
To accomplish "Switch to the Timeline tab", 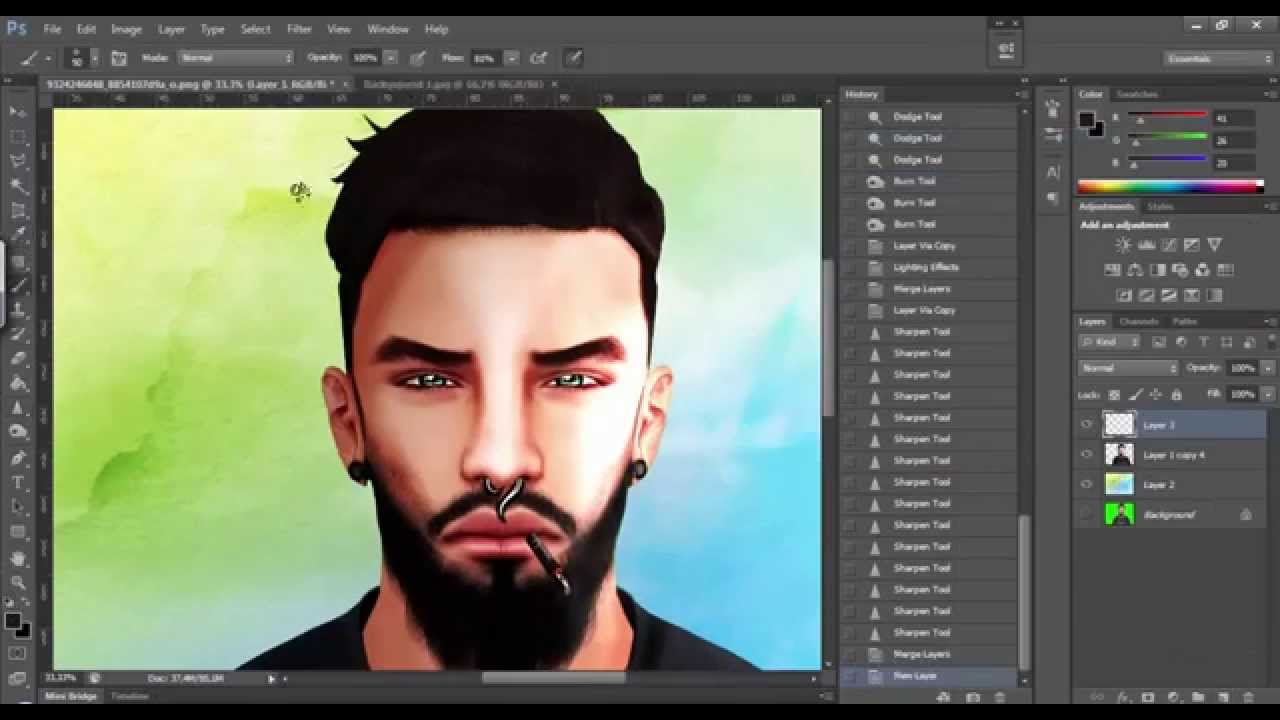I will [x=130, y=696].
